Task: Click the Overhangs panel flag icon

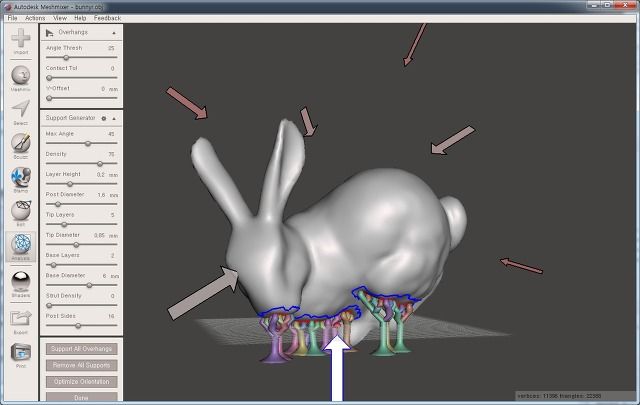Action: (50, 33)
